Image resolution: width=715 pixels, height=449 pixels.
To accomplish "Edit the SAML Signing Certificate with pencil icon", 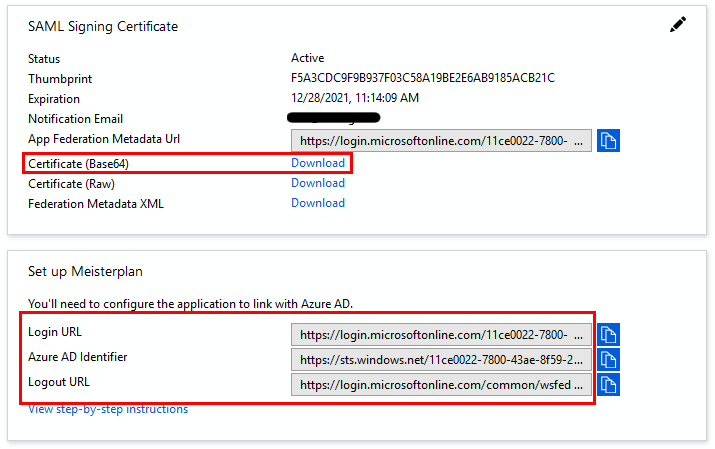I will pyautogui.click(x=678, y=25).
